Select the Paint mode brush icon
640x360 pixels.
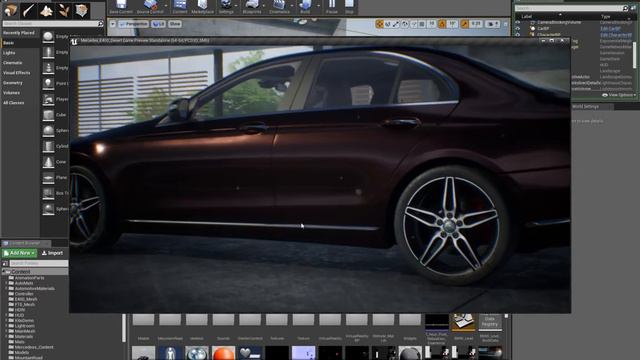[x=28, y=10]
